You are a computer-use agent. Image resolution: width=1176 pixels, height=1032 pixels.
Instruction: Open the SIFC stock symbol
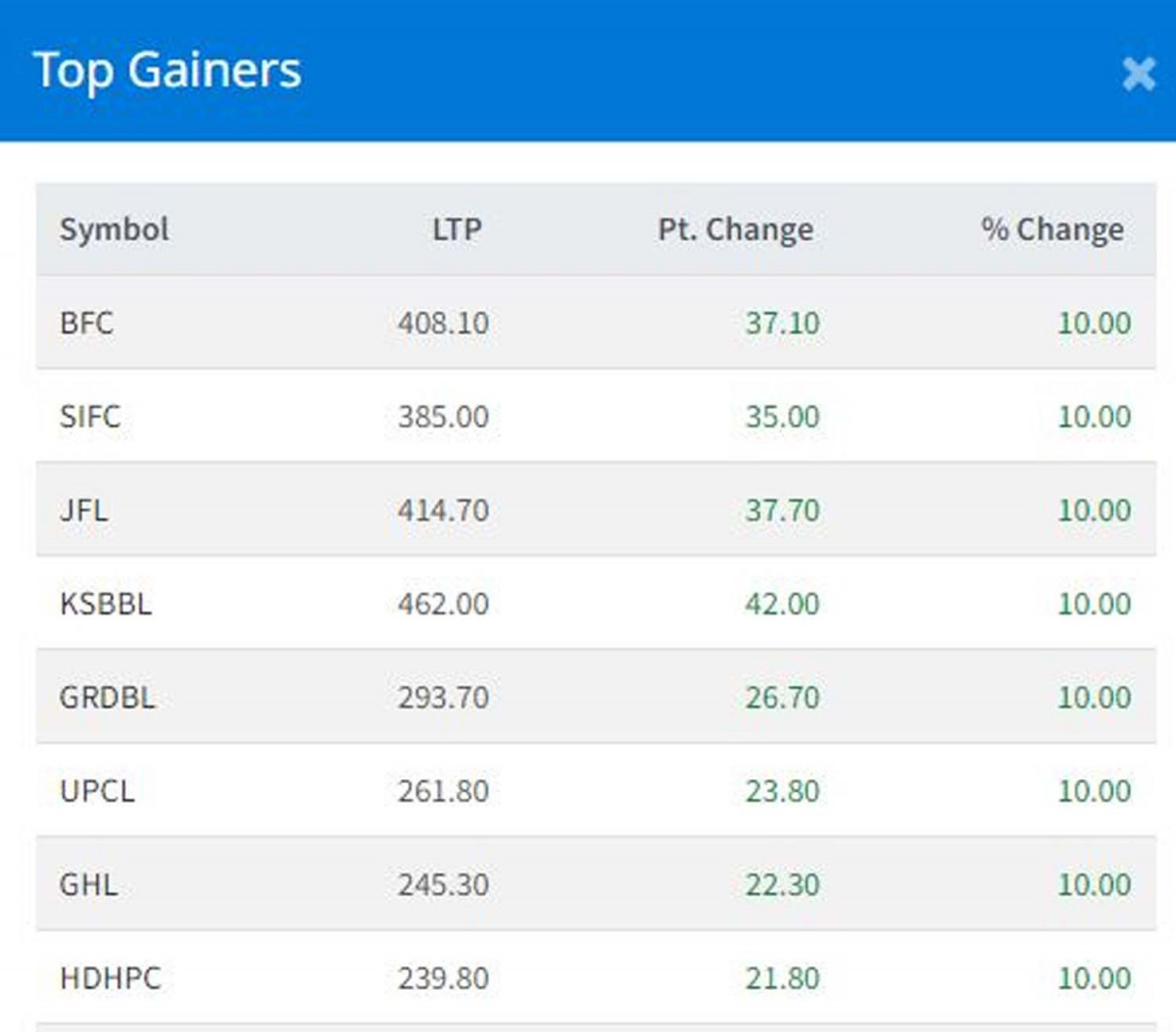tap(90, 417)
